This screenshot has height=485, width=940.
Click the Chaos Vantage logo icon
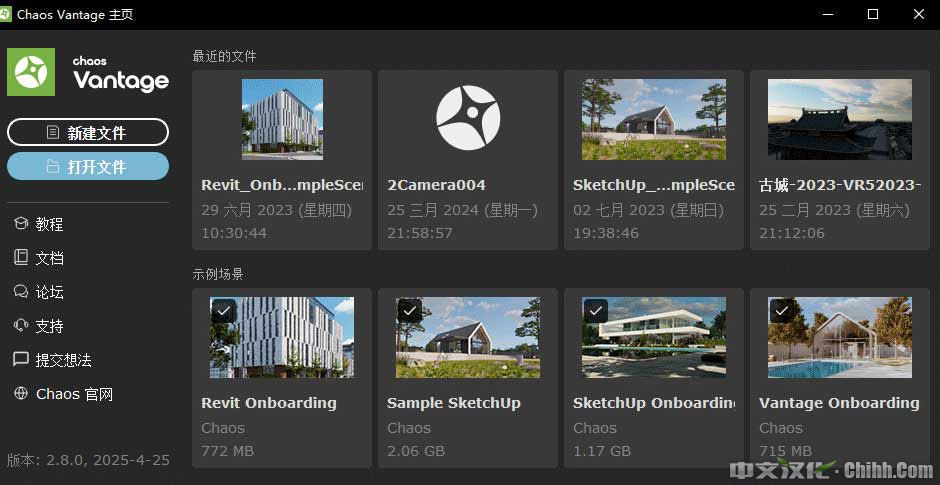click(x=31, y=72)
